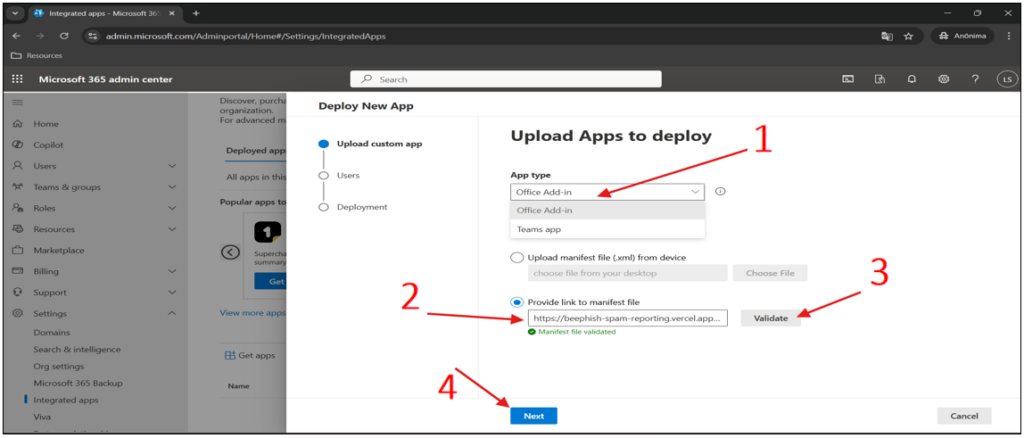Viewport: 1024px width, 438px height.
Task: Open the App type dropdown
Action: click(607, 192)
